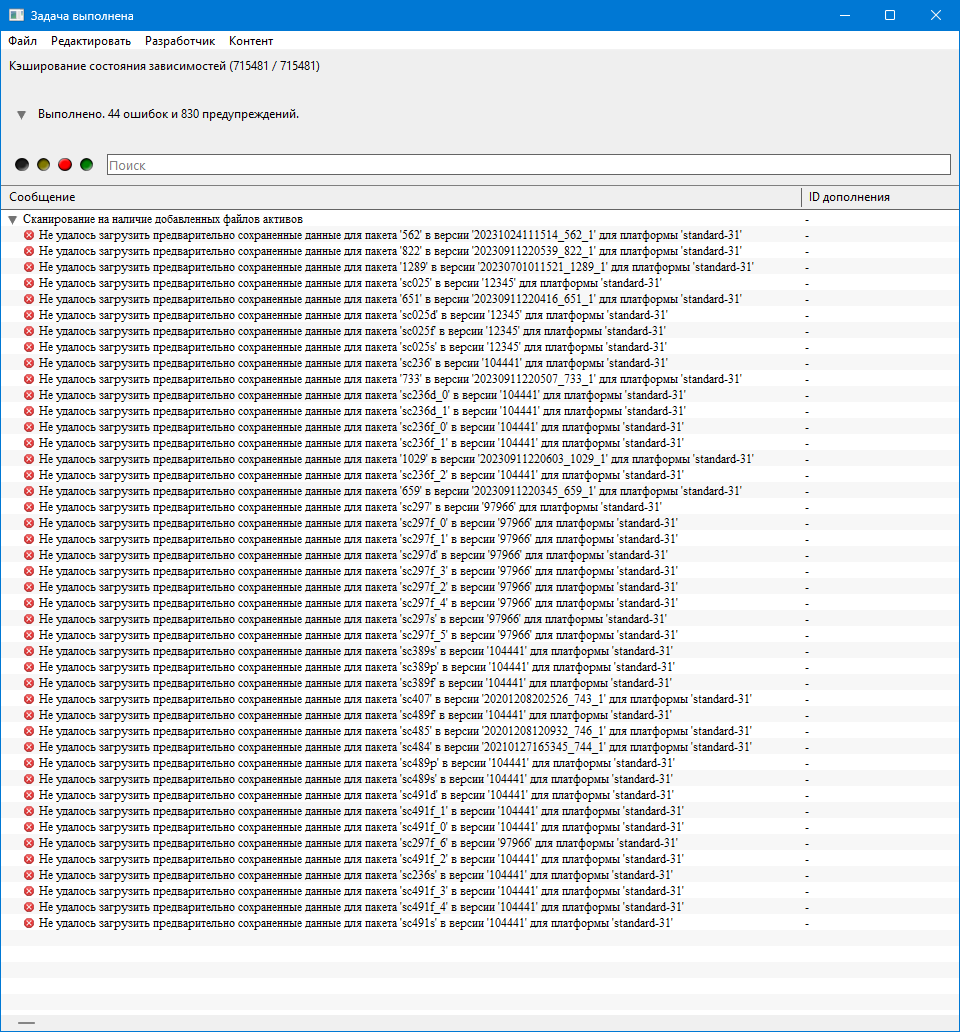
Task: Click the error icon for package 'sc297s'
Action: tap(29, 619)
